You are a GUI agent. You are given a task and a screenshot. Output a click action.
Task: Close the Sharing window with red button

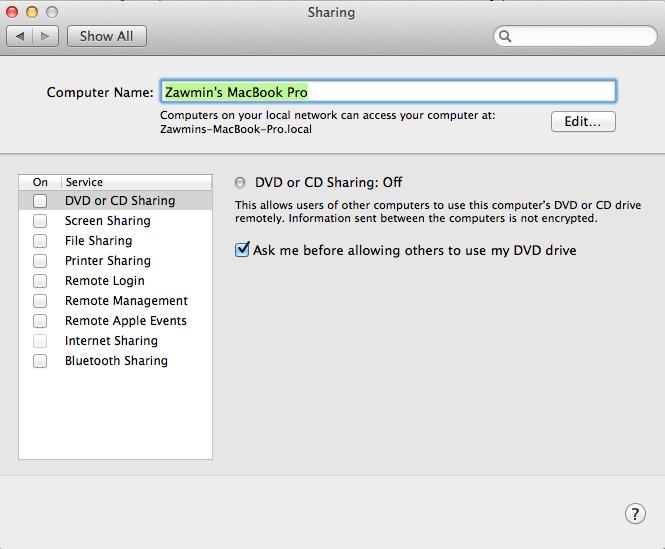tap(12, 12)
